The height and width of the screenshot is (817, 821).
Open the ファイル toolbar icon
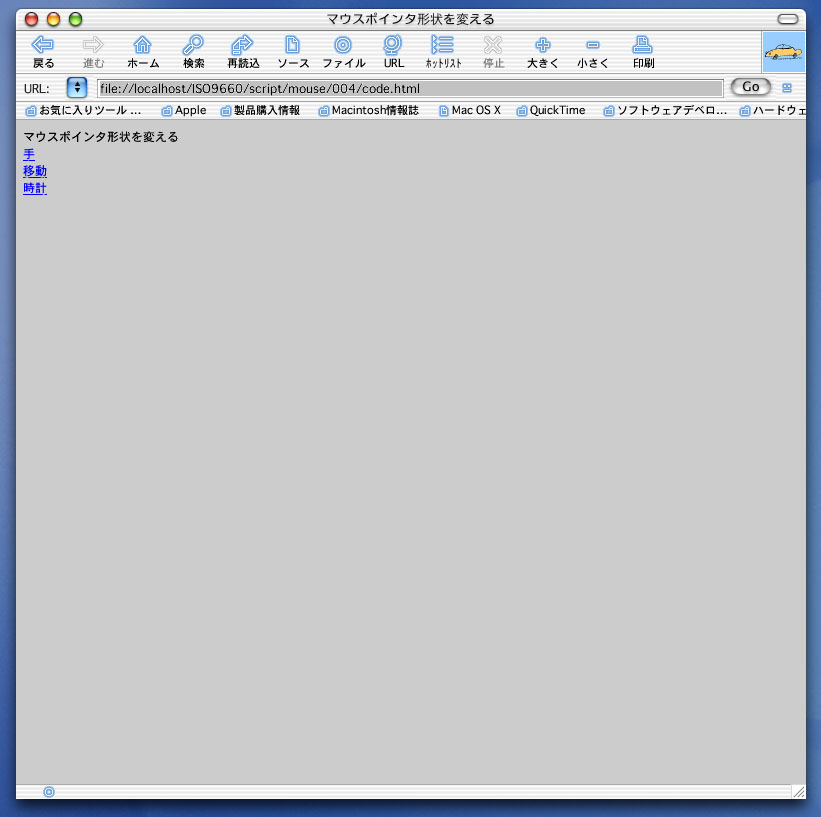point(343,45)
